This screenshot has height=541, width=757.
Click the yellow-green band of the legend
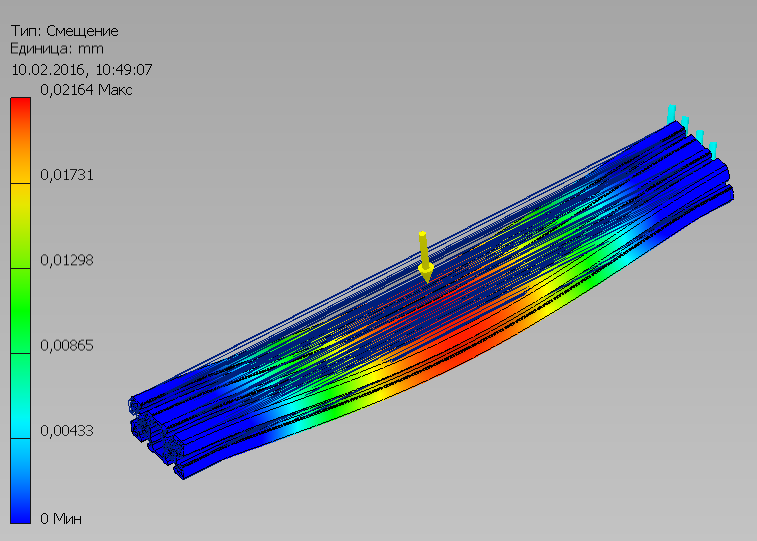point(20,226)
